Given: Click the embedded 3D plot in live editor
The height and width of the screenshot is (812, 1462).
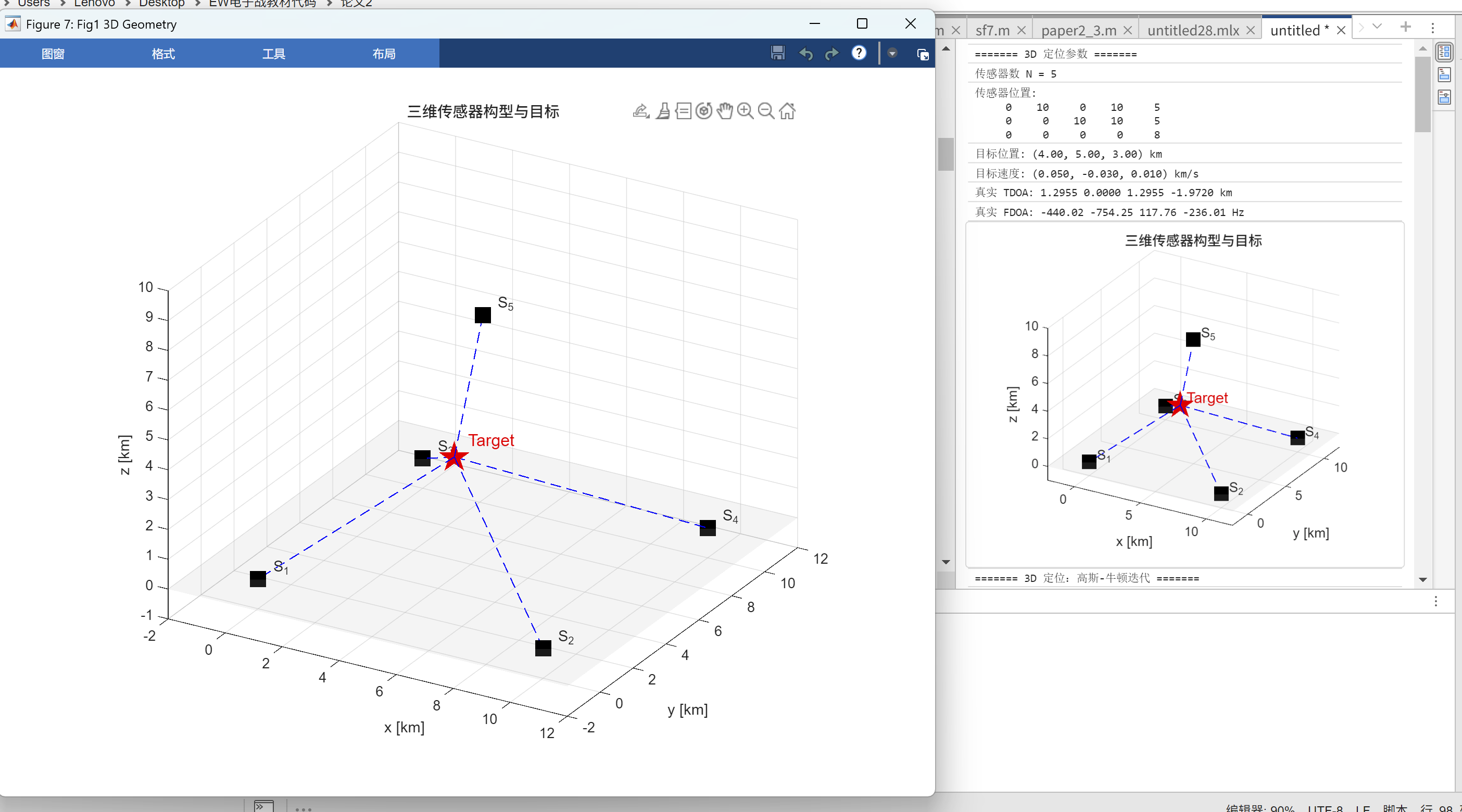Looking at the screenshot, I should click(1185, 395).
